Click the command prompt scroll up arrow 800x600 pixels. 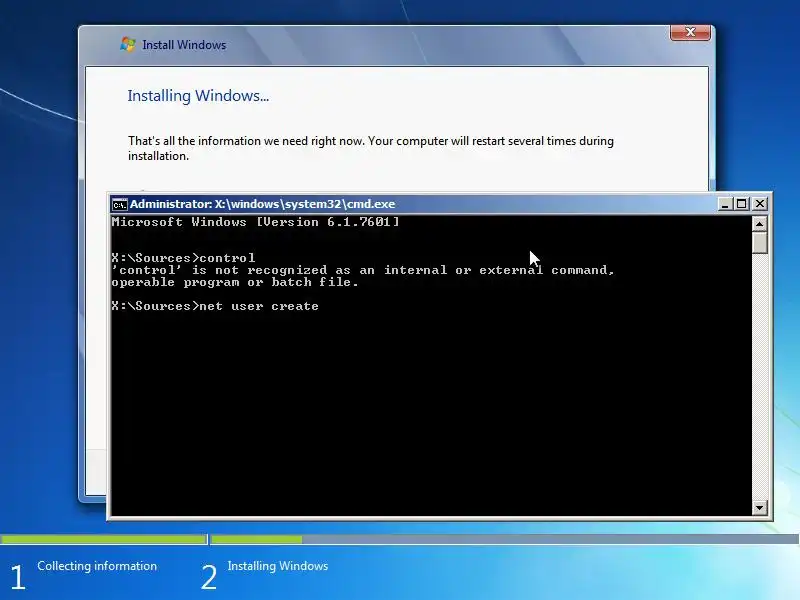pos(760,223)
